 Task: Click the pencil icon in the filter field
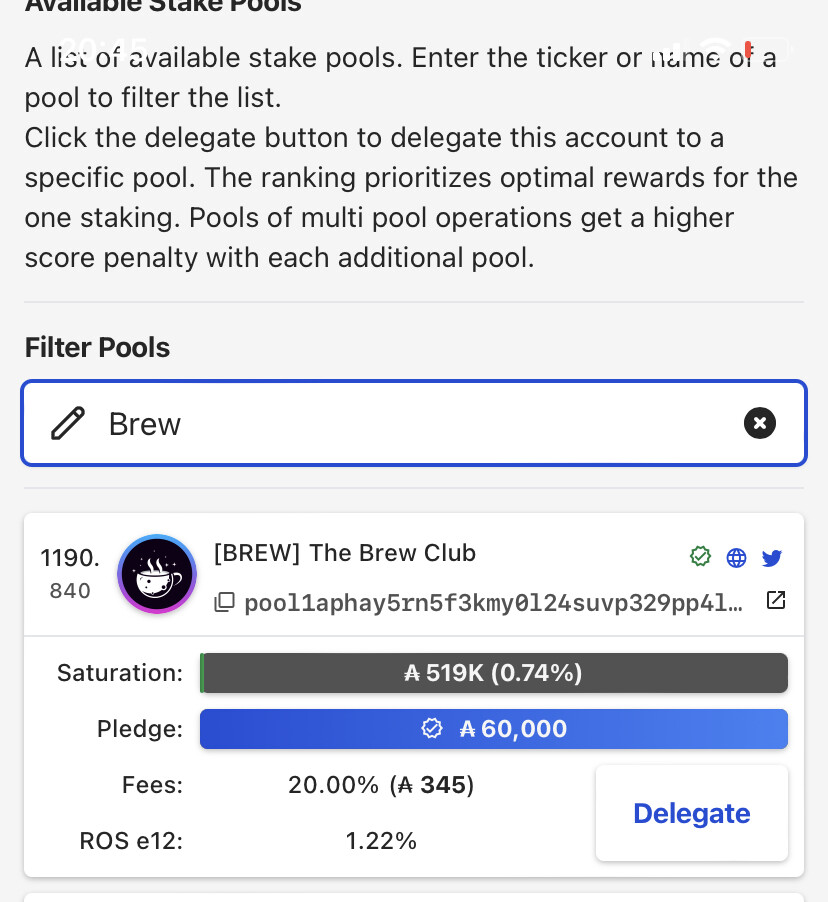pyautogui.click(x=68, y=424)
